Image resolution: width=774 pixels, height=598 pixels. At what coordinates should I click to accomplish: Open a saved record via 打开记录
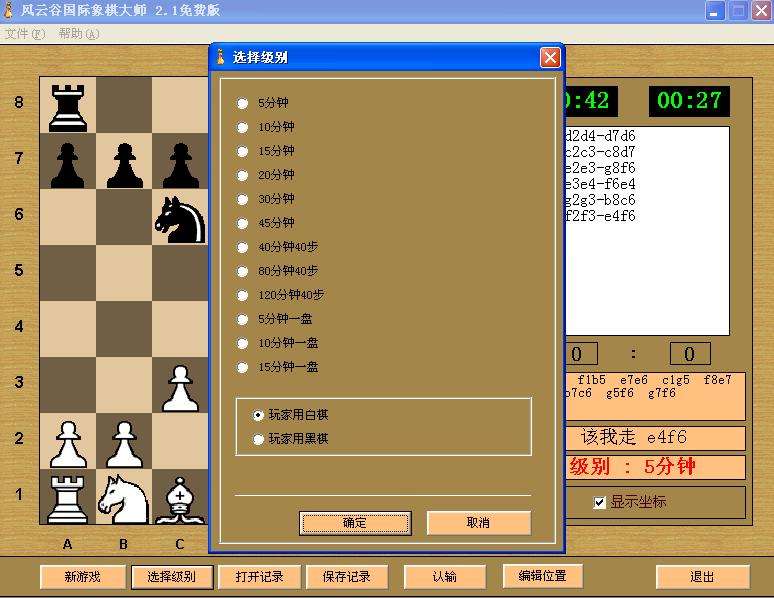point(260,577)
